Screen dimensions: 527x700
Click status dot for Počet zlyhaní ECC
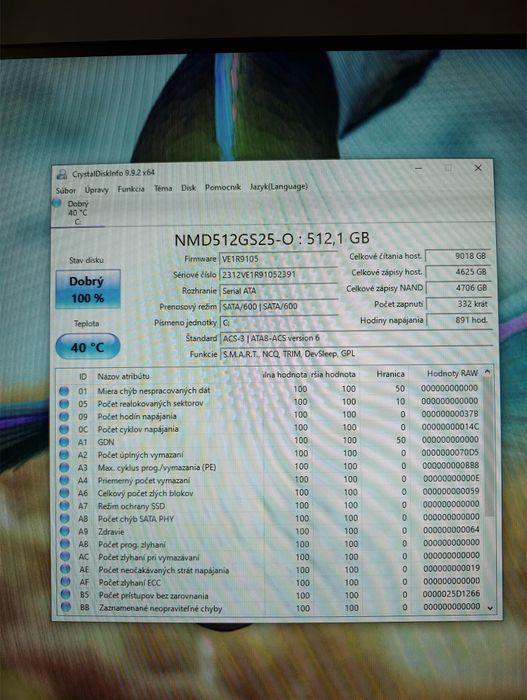coord(66,582)
